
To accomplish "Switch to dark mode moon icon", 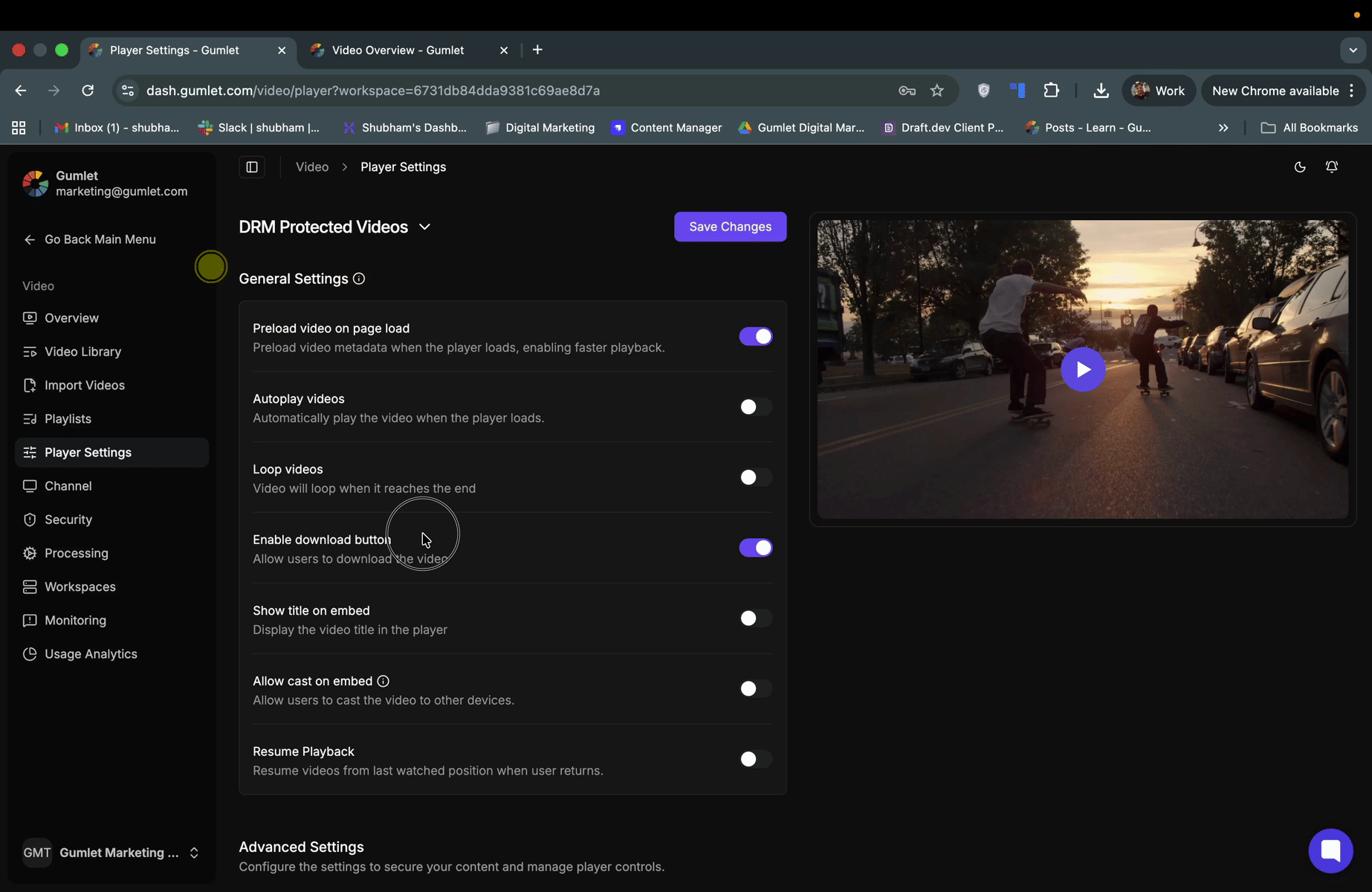I will (1299, 167).
